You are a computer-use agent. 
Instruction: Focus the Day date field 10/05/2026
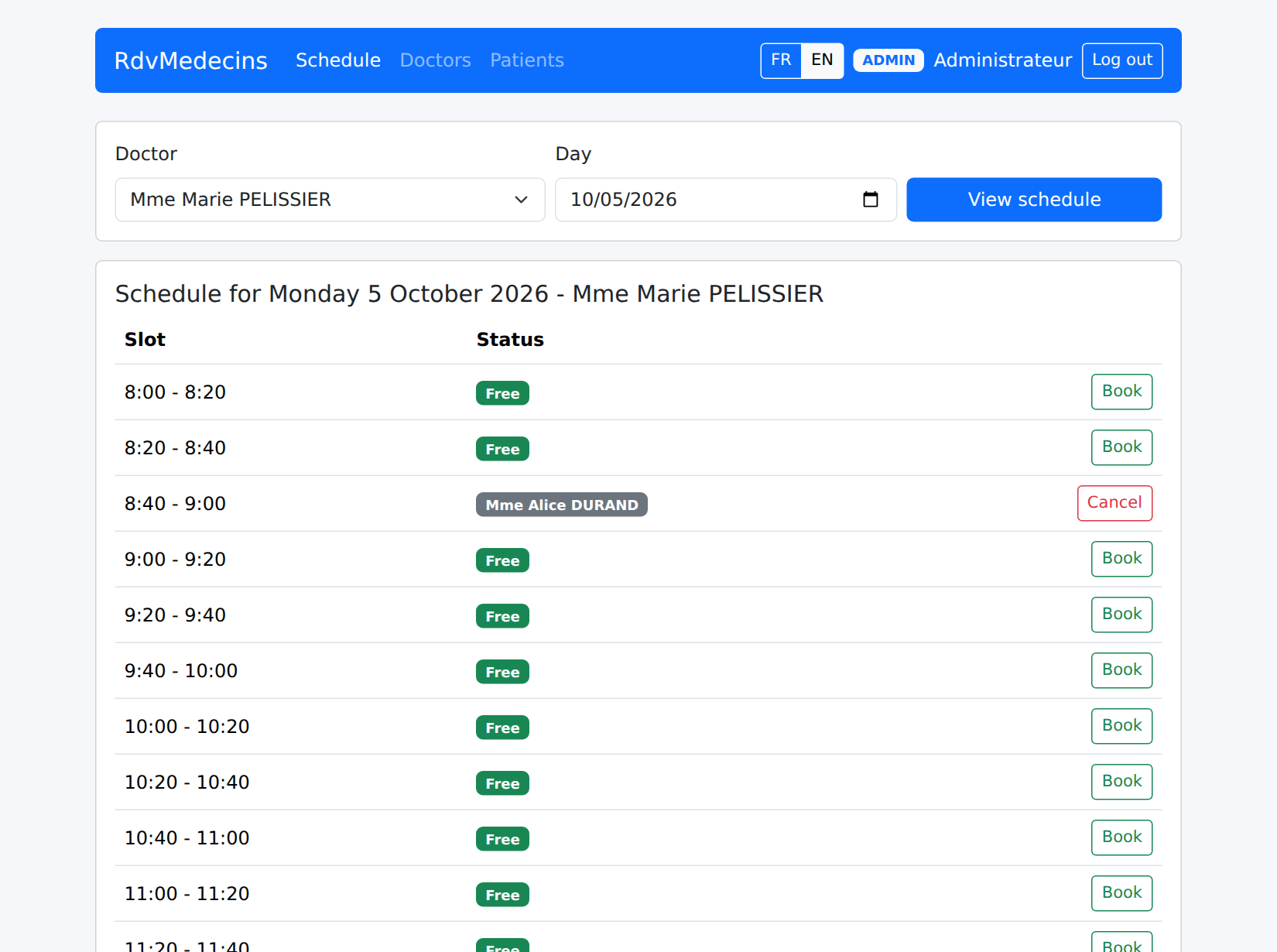726,200
